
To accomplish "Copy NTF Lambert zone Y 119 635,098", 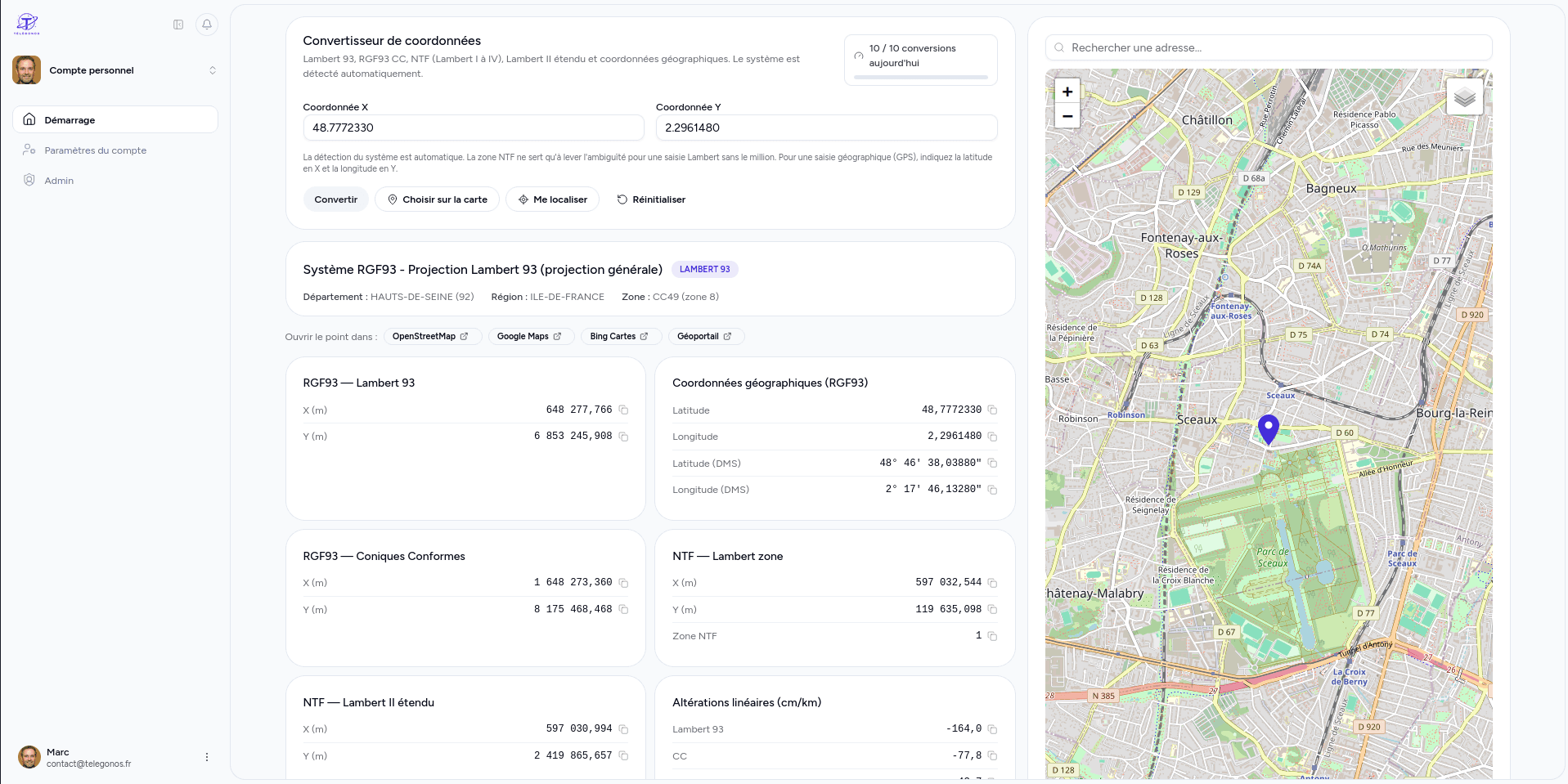I will 992,609.
